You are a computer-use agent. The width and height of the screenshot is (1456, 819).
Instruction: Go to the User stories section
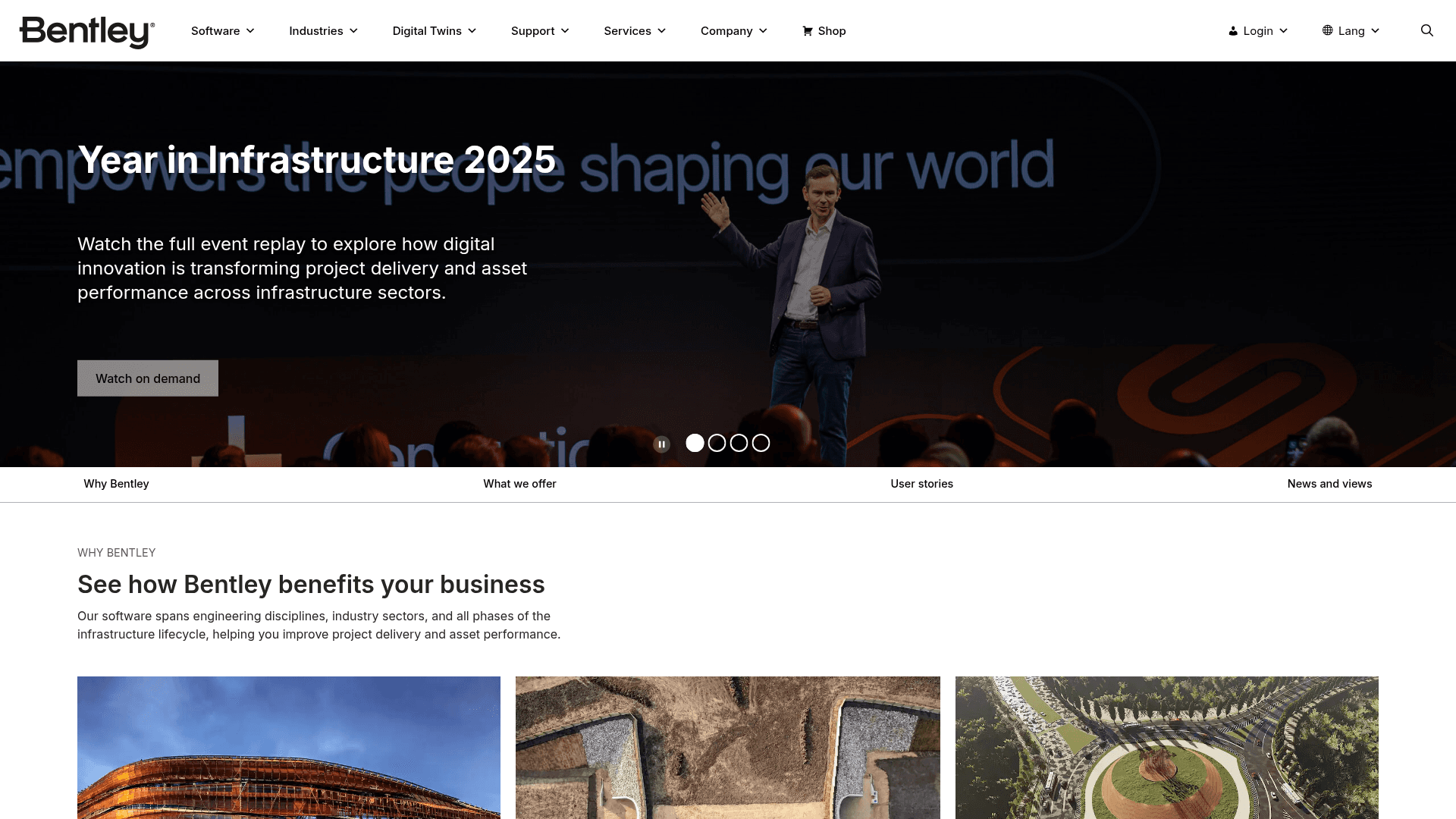point(921,484)
